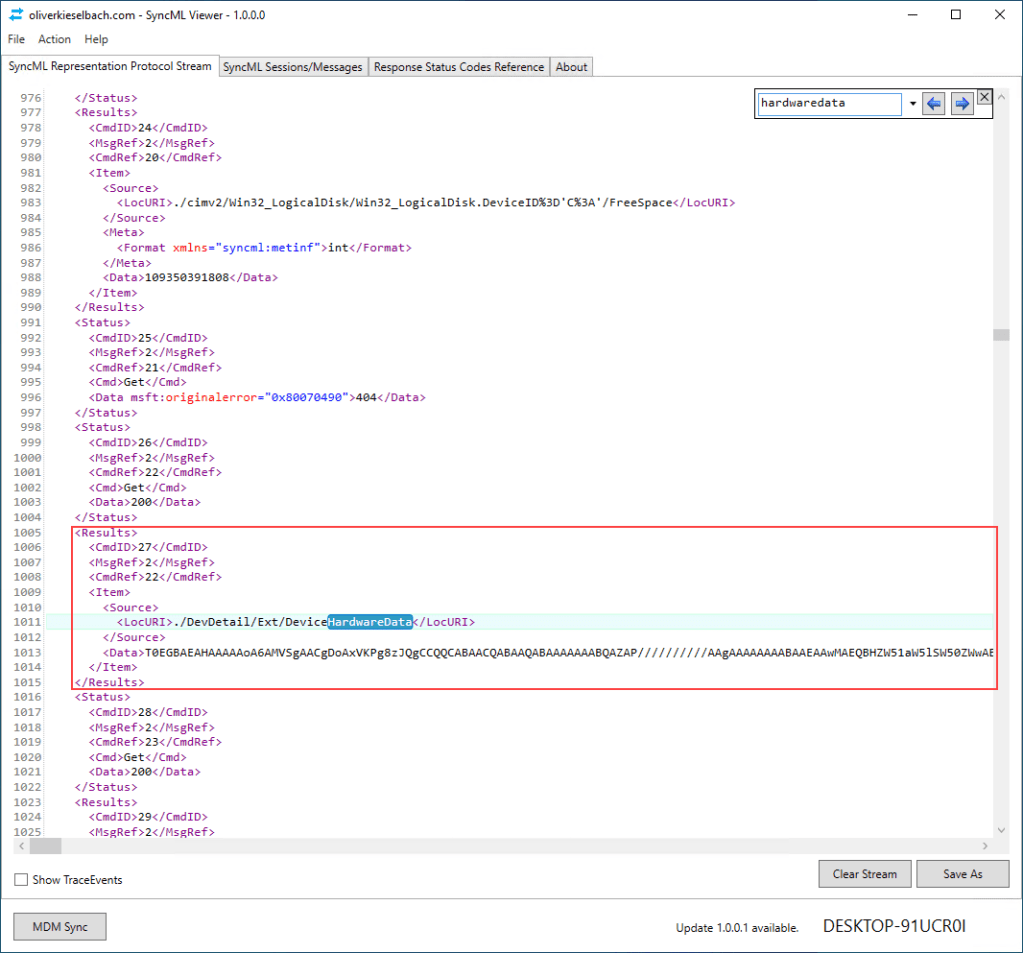Click the blue back arrow in search bar

933,103
